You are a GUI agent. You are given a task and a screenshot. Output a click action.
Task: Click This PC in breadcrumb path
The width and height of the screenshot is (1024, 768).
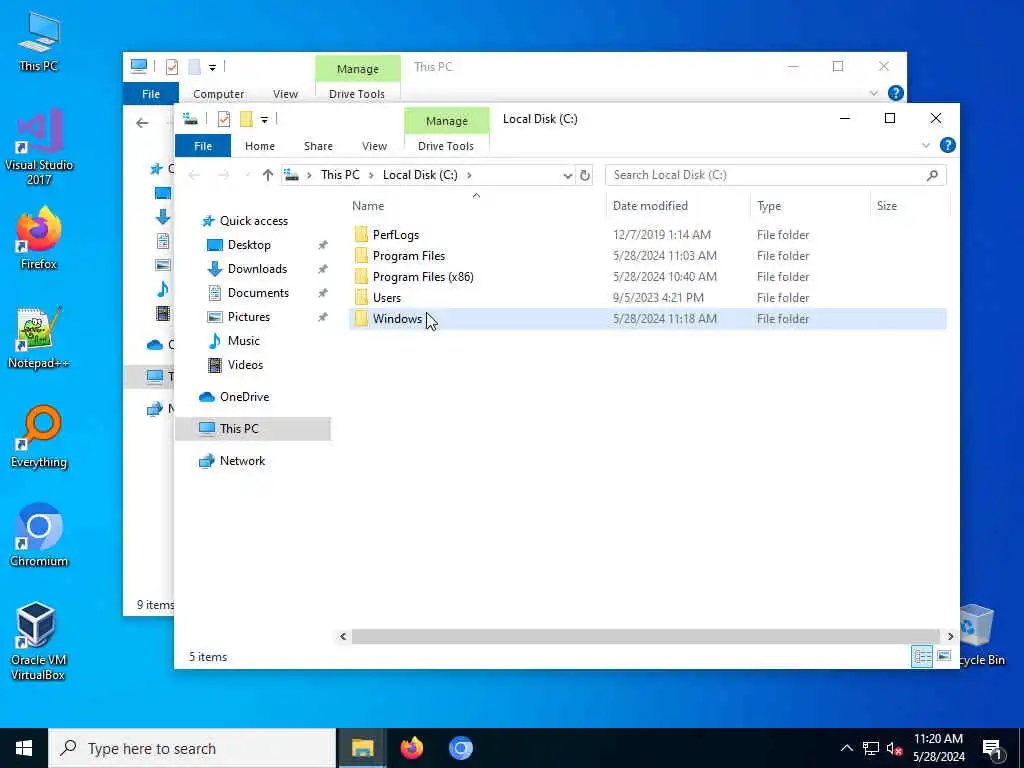pyautogui.click(x=340, y=175)
